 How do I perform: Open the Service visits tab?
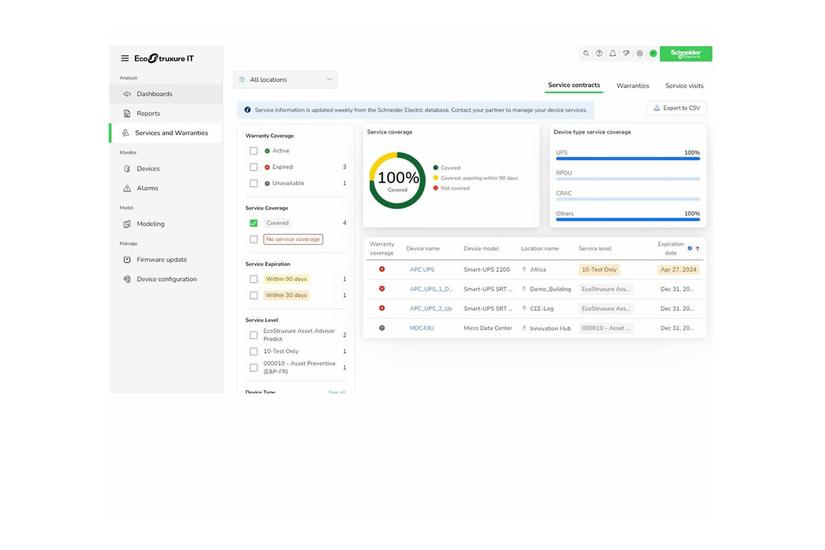coord(684,86)
